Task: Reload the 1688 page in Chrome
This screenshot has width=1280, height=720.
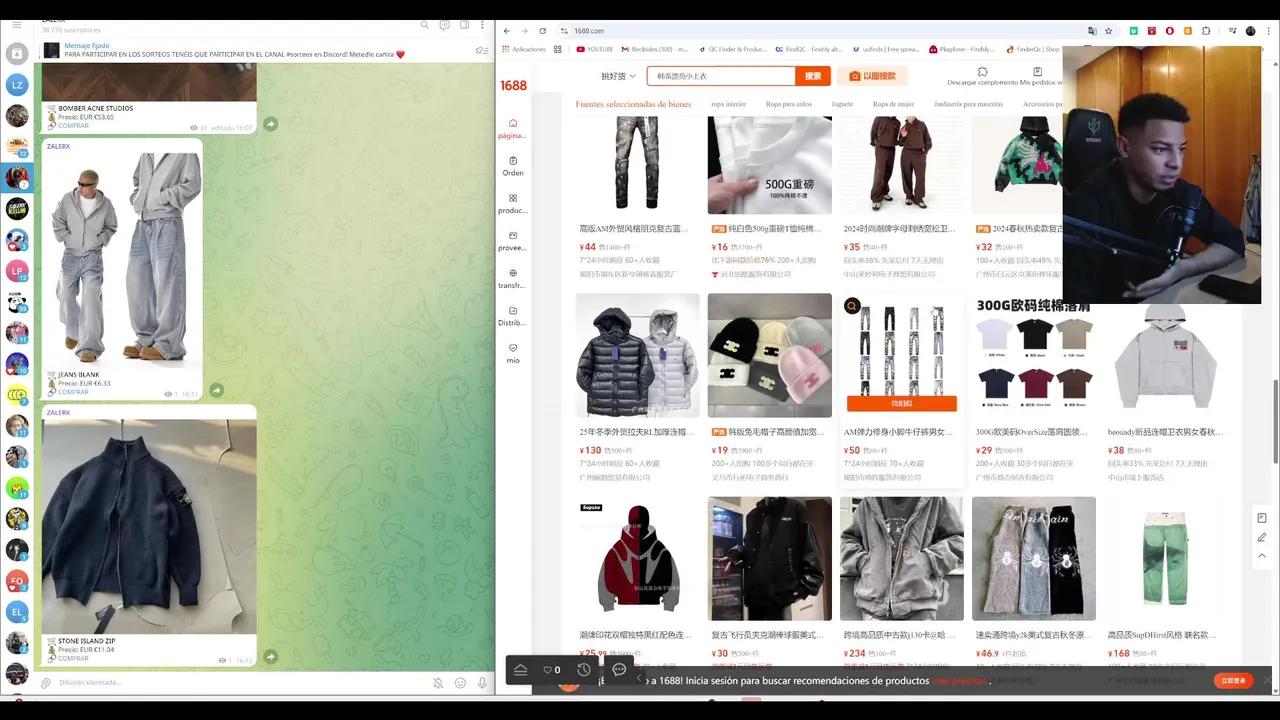Action: click(x=543, y=31)
